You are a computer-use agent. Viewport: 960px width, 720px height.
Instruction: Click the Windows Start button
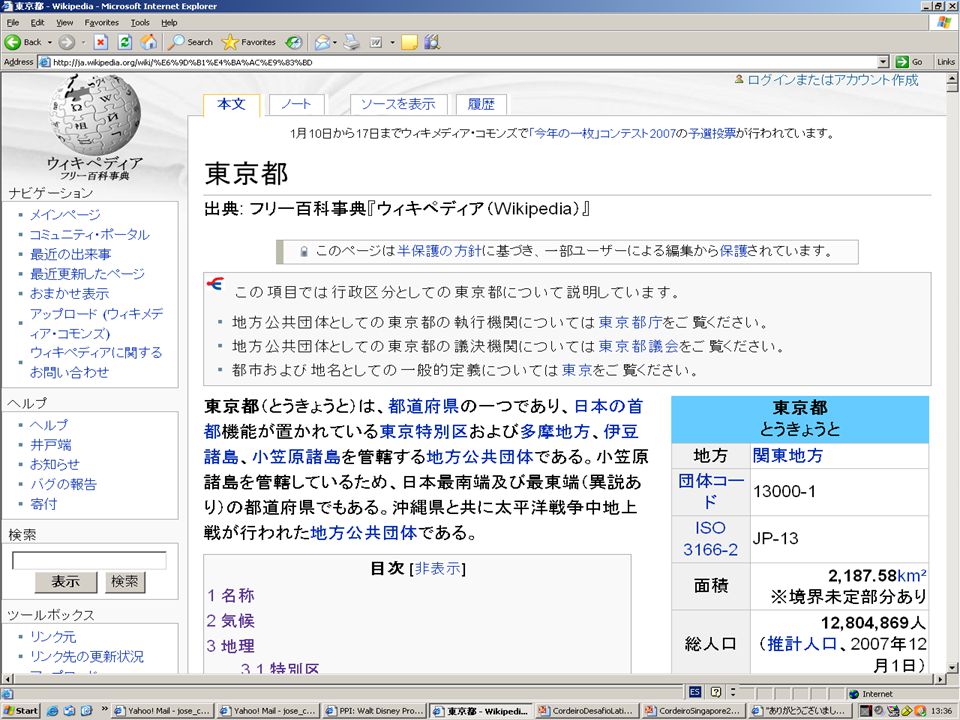tap(21, 711)
